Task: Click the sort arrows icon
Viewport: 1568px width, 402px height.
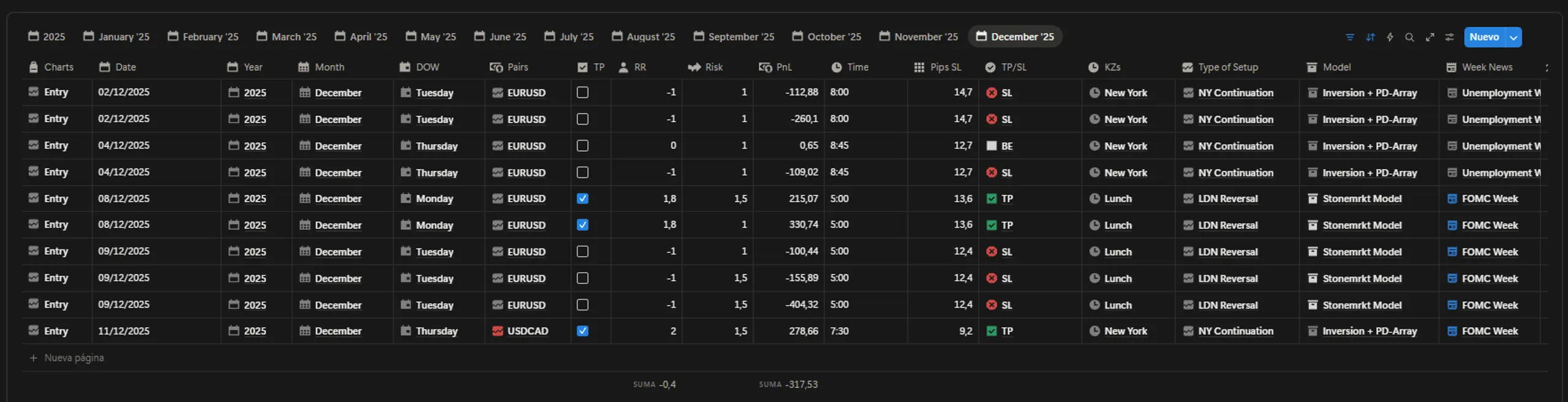Action: [1370, 37]
